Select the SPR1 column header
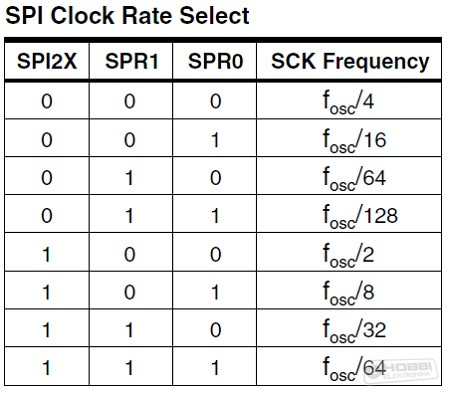 [x=131, y=61]
